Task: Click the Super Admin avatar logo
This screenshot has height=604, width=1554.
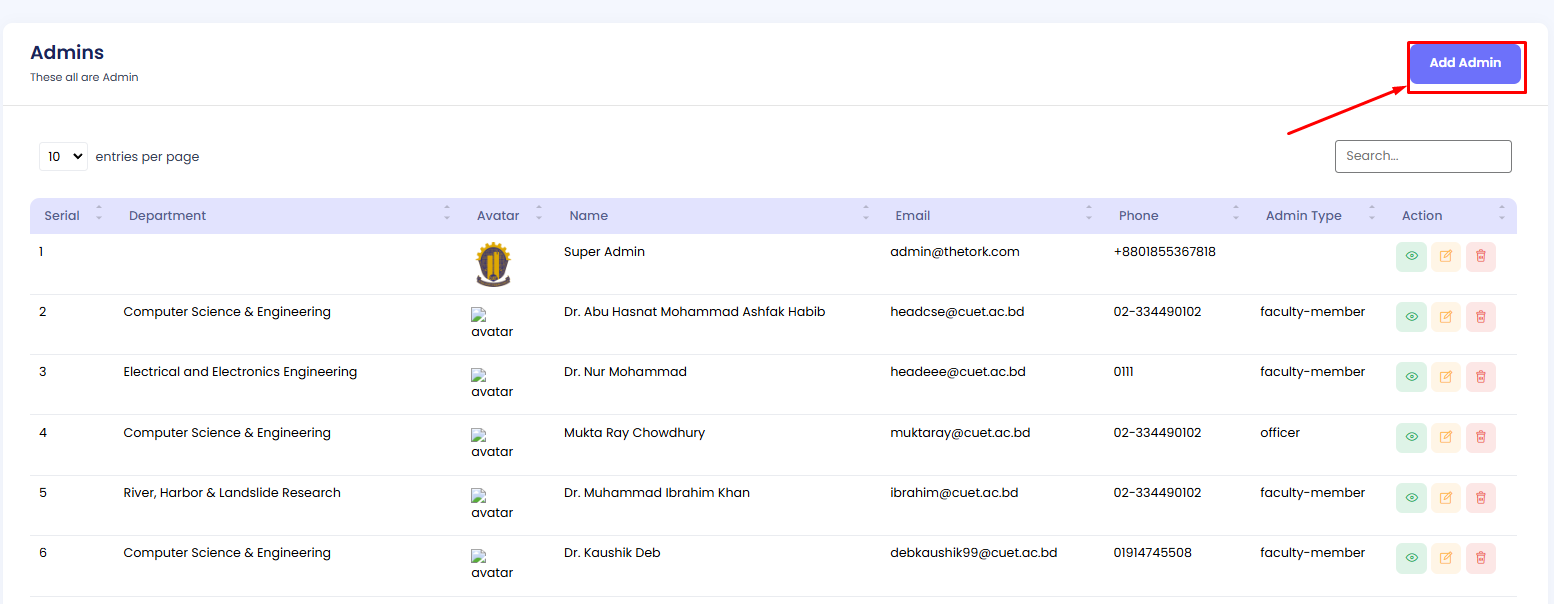Action: click(493, 264)
